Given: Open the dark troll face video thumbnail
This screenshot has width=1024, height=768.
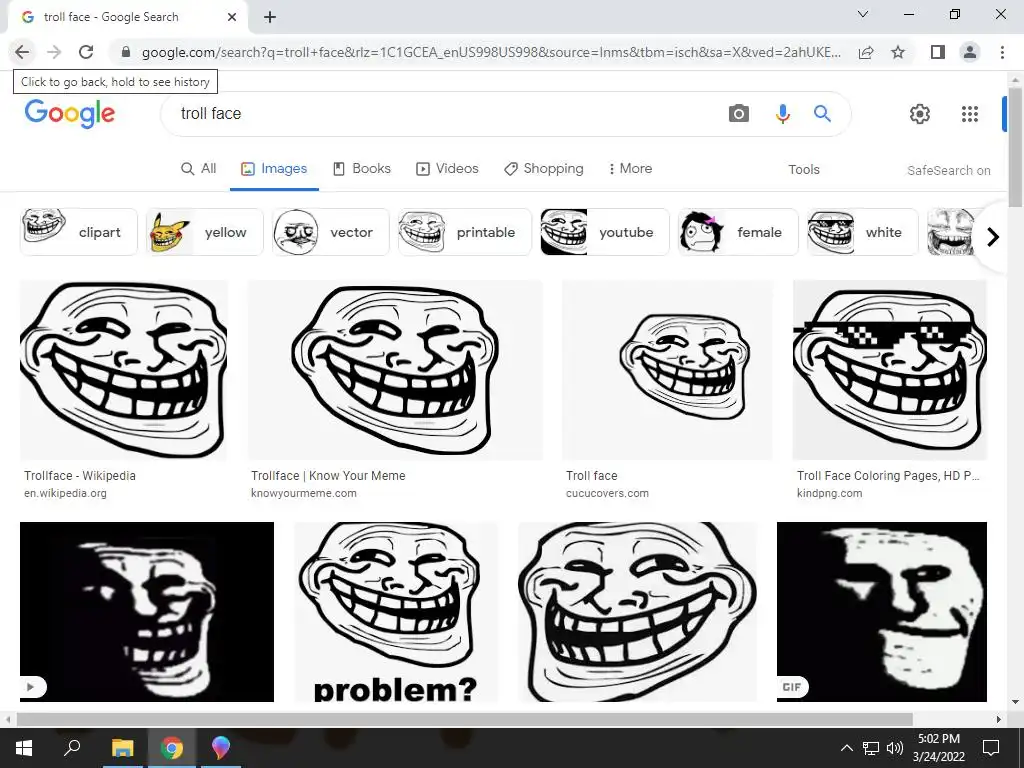Looking at the screenshot, I should 147,612.
